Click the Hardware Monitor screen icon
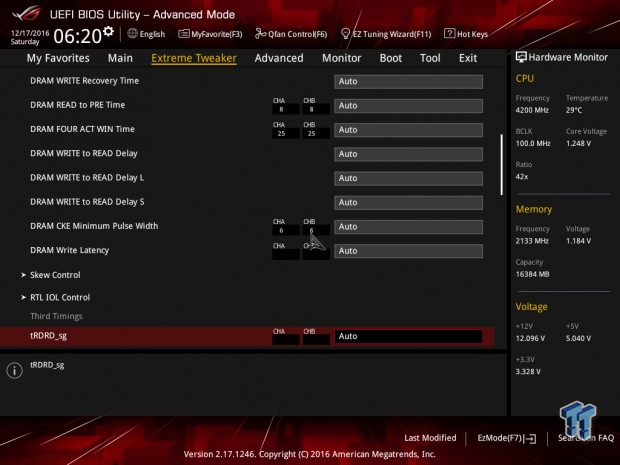Image resolution: width=620 pixels, height=465 pixels. pos(521,57)
